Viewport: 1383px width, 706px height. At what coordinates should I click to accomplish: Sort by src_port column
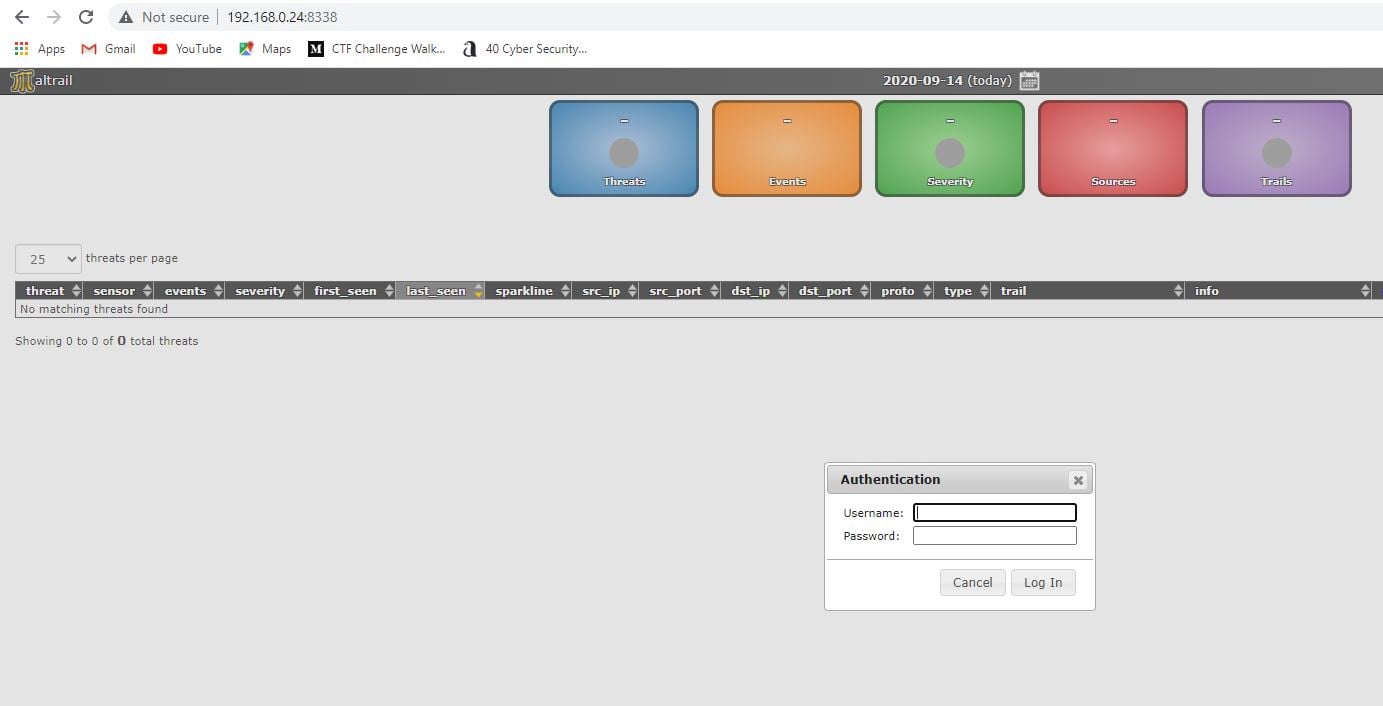click(x=680, y=291)
